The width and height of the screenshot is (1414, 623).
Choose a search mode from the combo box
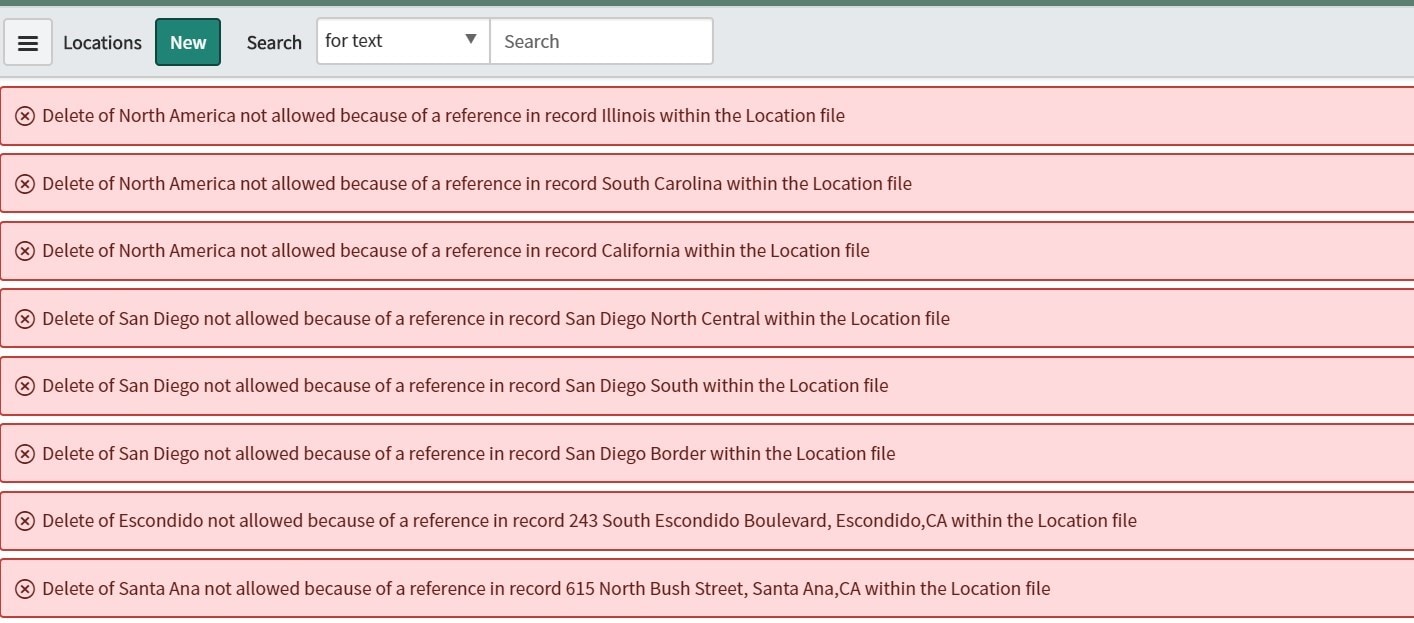[400, 41]
